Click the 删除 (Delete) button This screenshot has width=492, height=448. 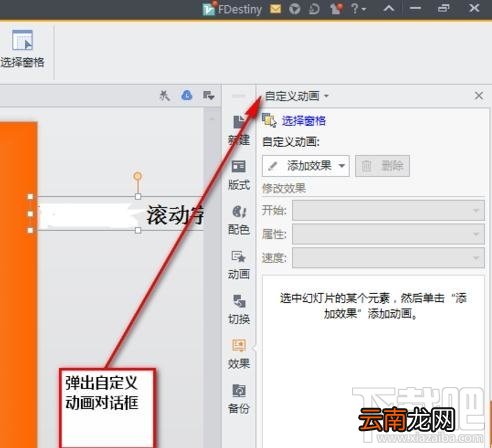(382, 166)
